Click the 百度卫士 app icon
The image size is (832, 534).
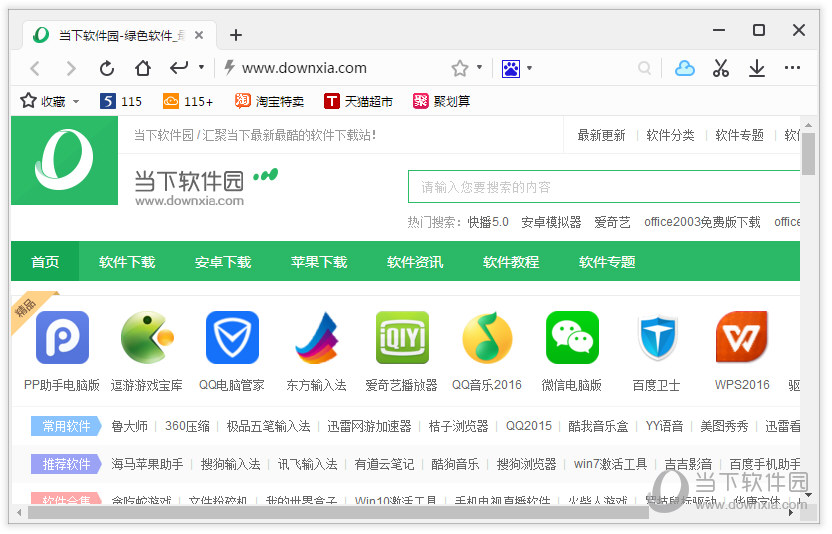click(657, 337)
